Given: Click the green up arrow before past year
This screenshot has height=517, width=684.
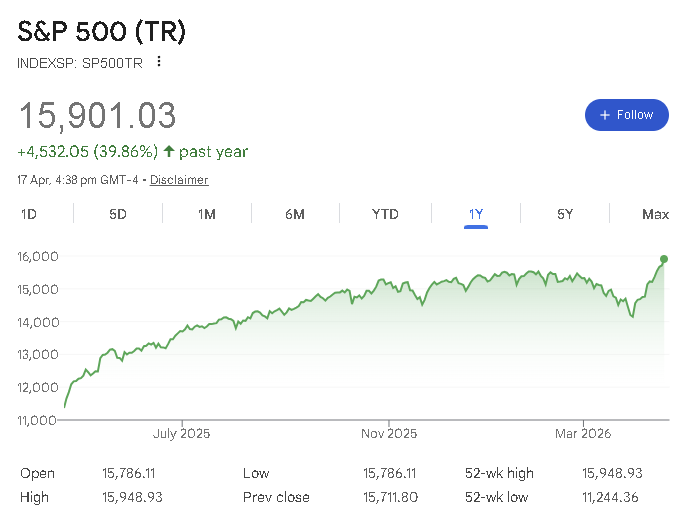Looking at the screenshot, I should (x=169, y=151).
